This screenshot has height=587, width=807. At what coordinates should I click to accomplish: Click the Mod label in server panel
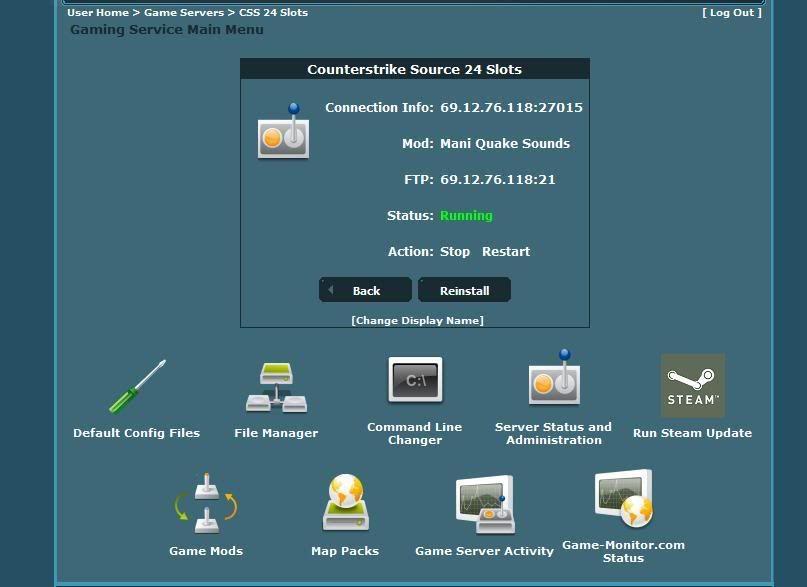click(x=418, y=144)
